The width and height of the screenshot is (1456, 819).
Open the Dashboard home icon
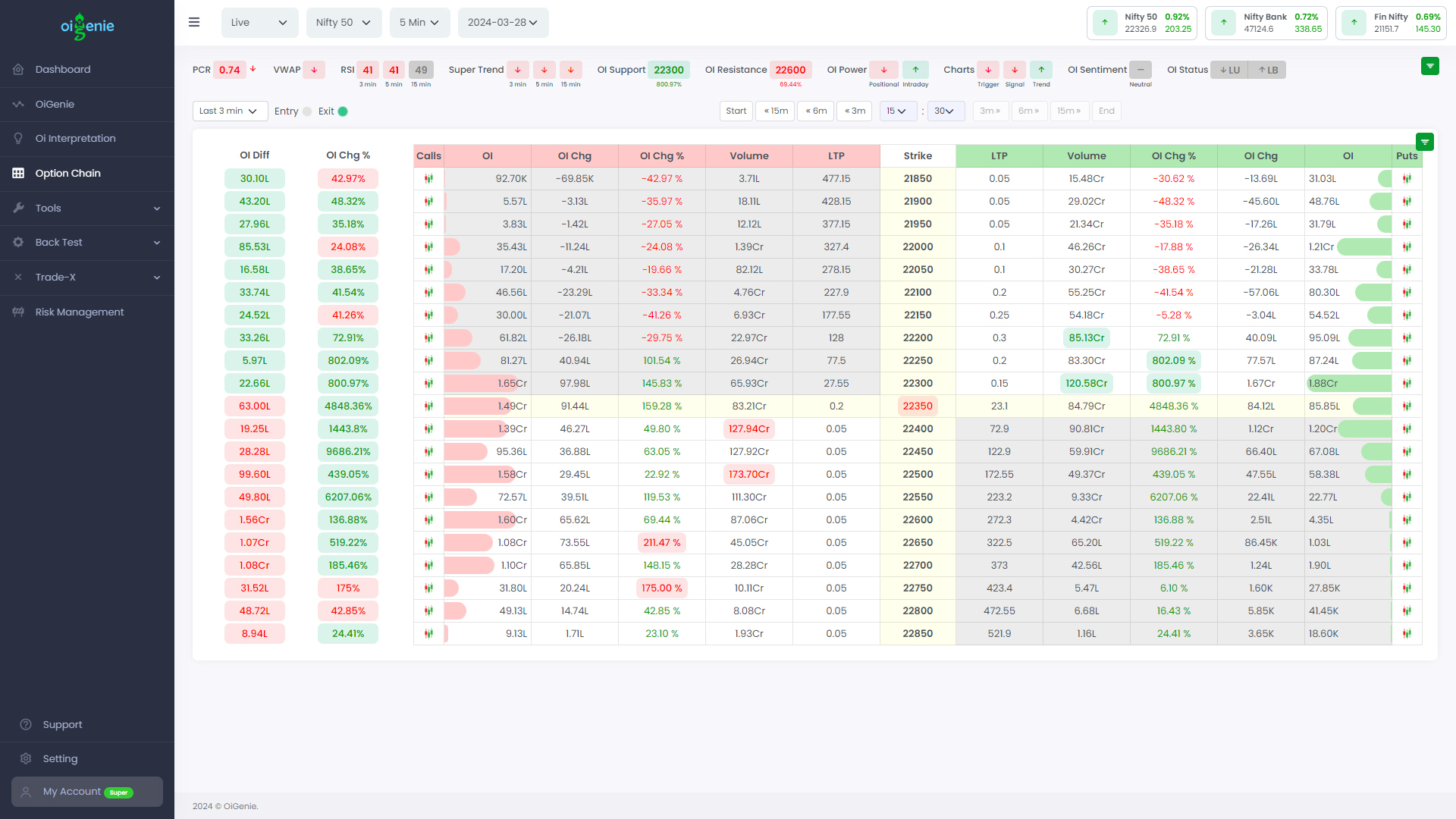point(18,69)
